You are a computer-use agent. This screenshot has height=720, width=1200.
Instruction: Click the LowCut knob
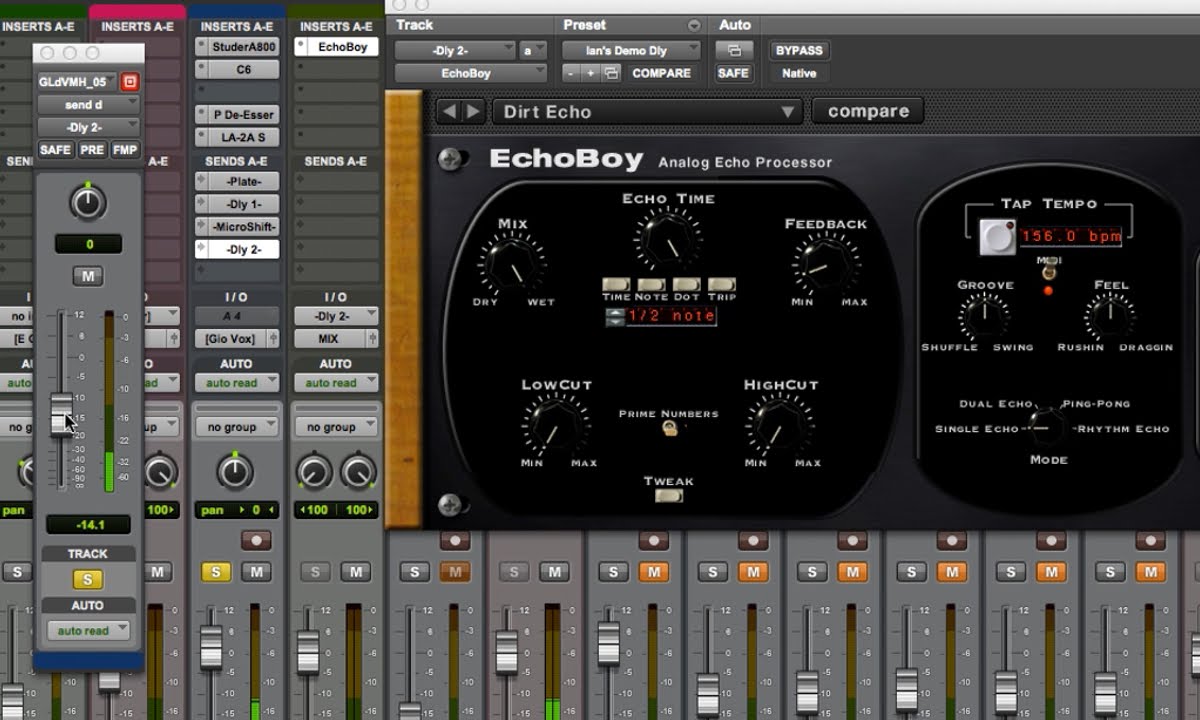pyautogui.click(x=557, y=424)
